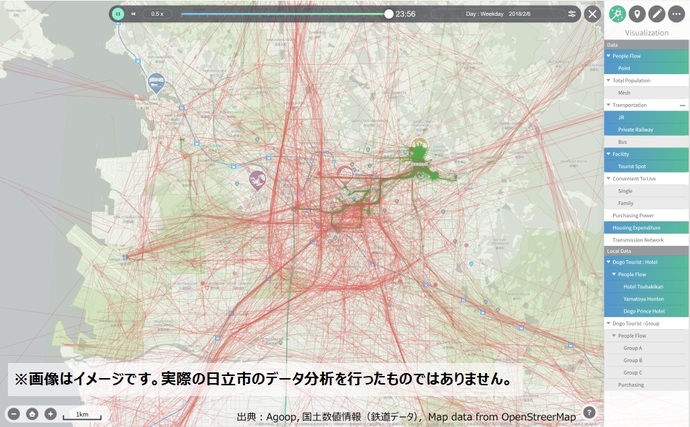Screen dimensions: 690x427
Task: Zoom out the map with minus button
Action: (14, 413)
